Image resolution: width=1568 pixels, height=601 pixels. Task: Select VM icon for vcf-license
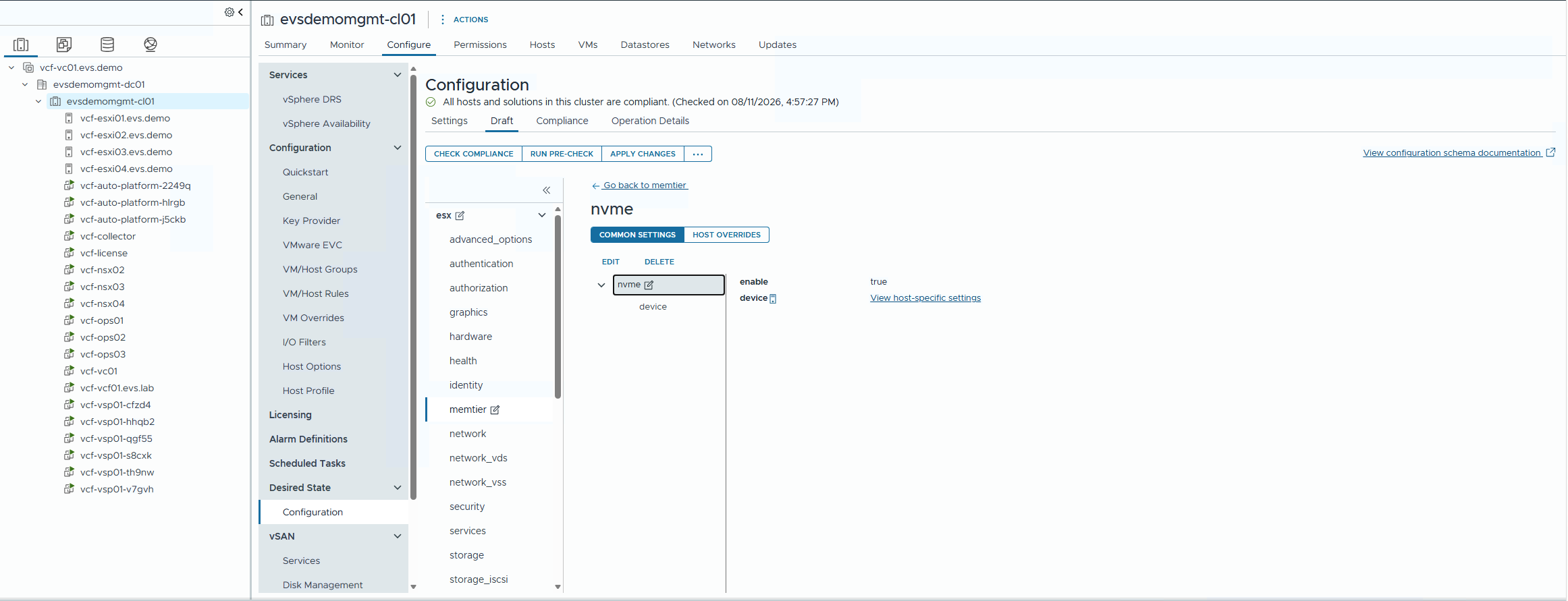(x=69, y=253)
